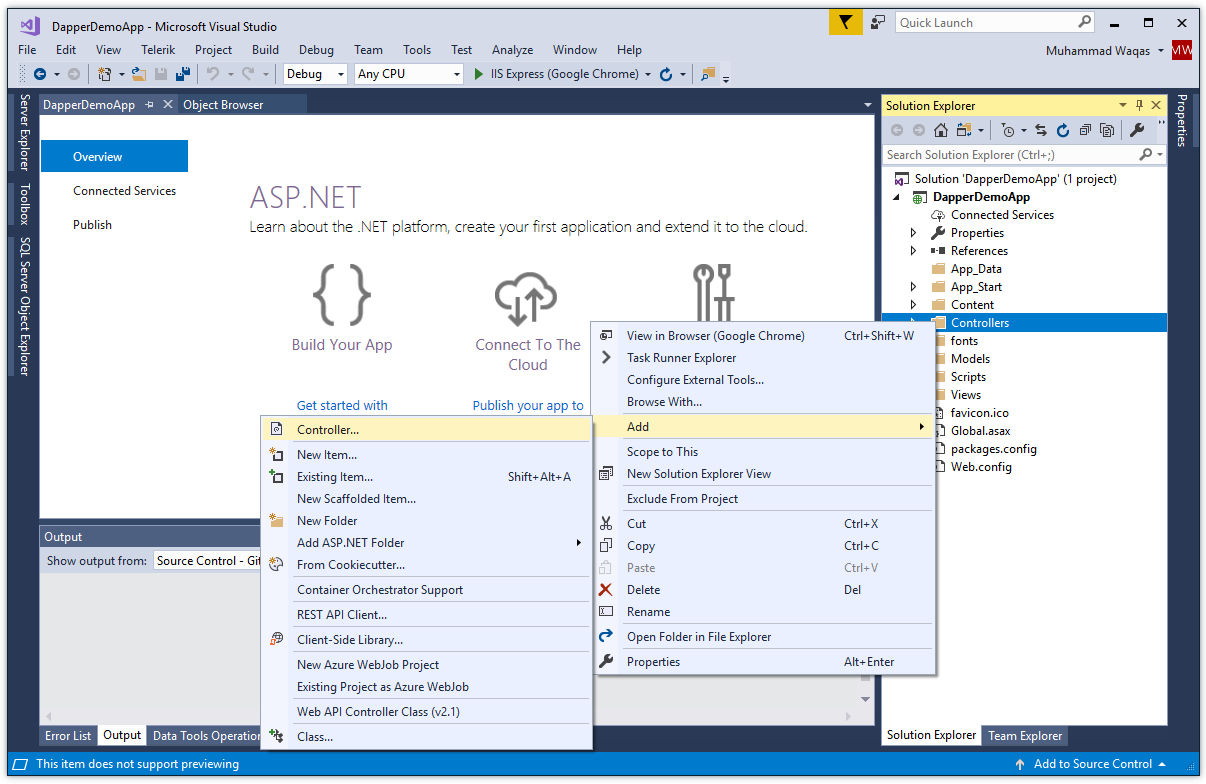Click the New Project toolbar icon

[104, 74]
